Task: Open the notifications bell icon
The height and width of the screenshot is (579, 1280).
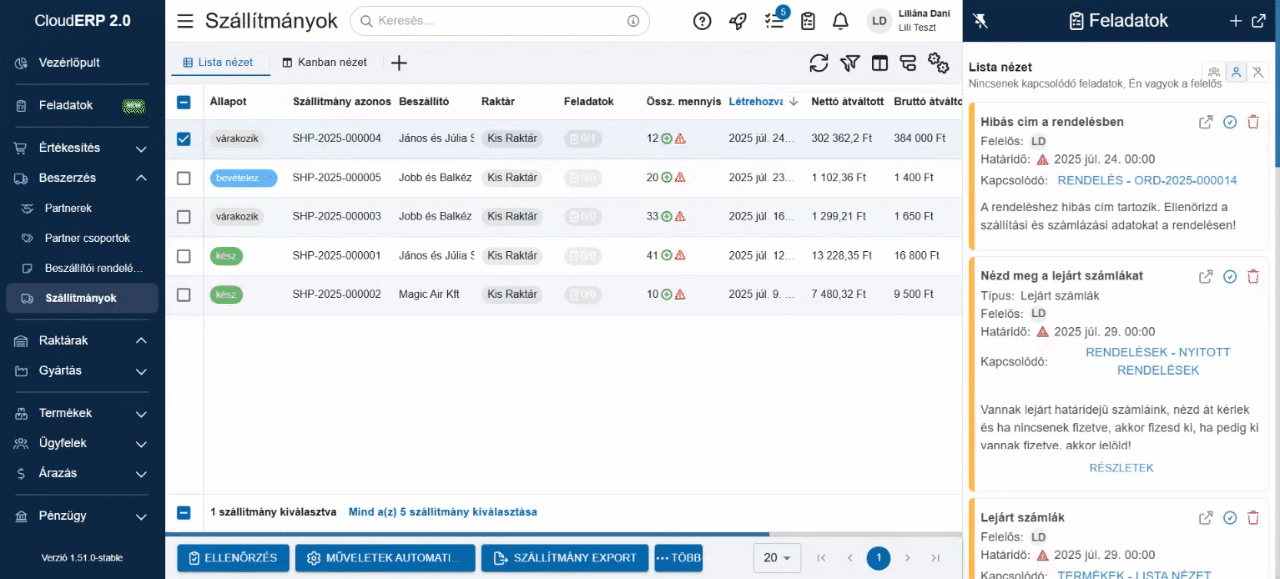Action: 840,20
